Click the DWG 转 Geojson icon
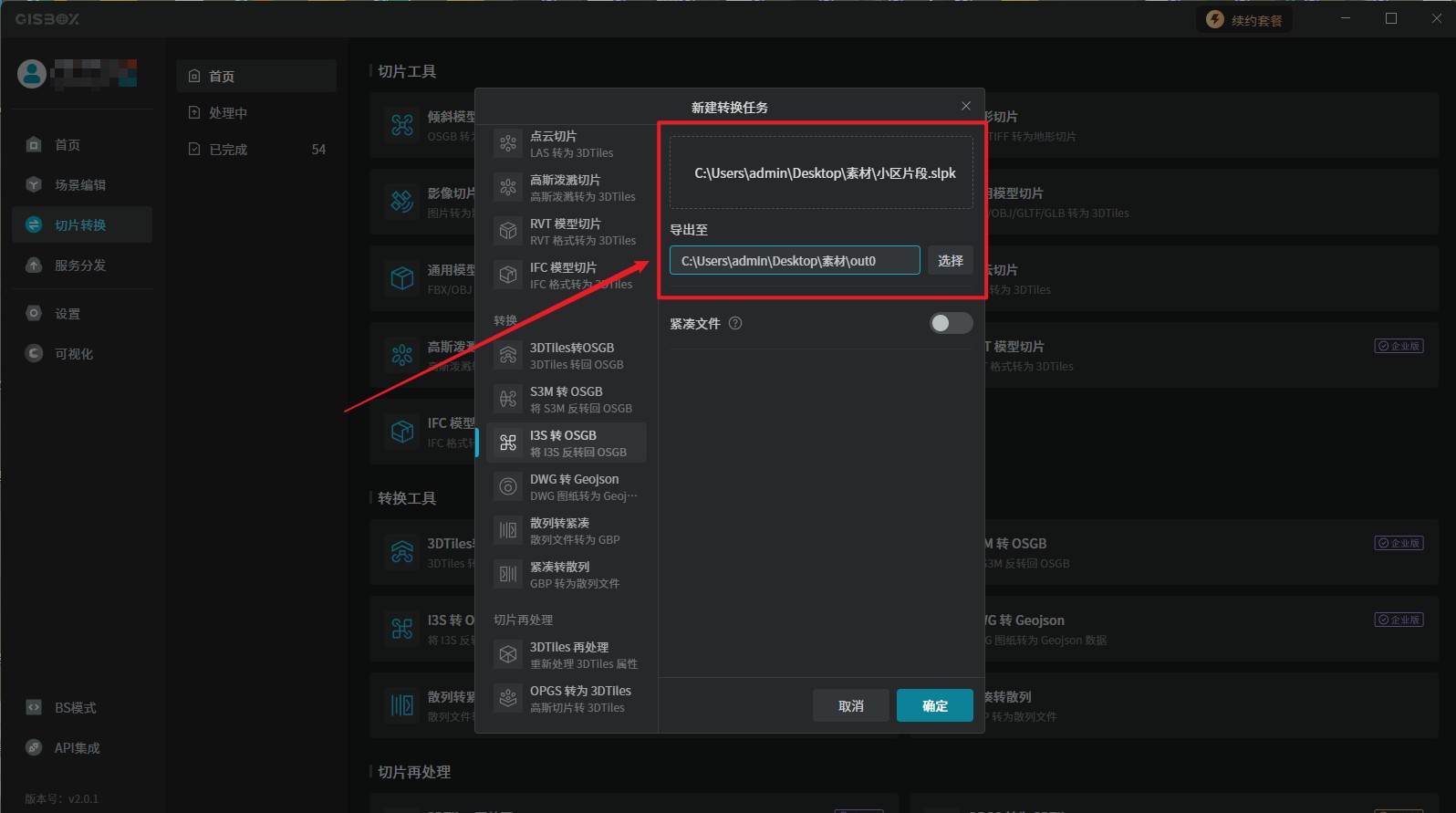1456x813 pixels. click(508, 486)
